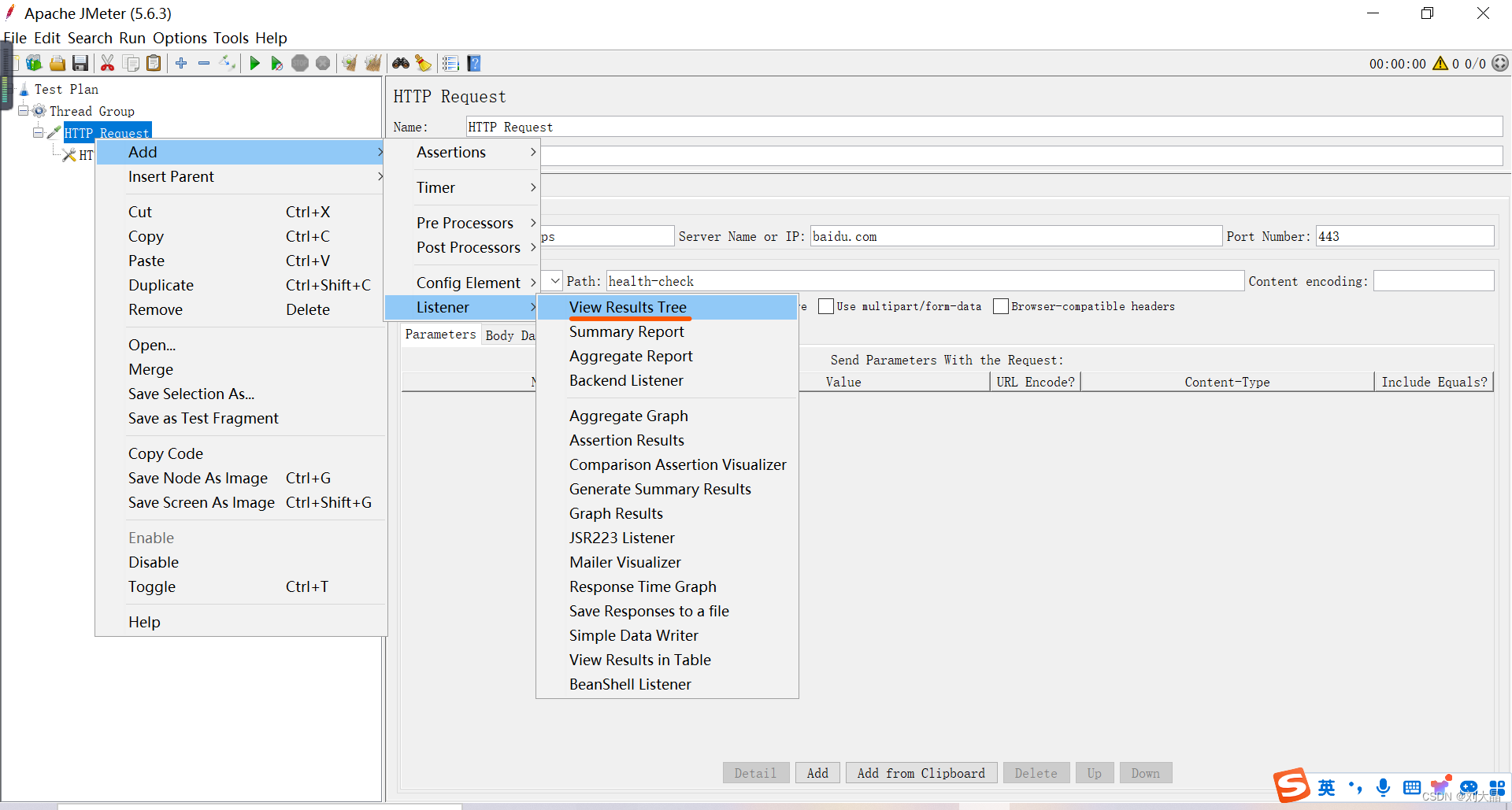
Task: Click the Cut scissors toolbar icon
Action: tap(108, 63)
